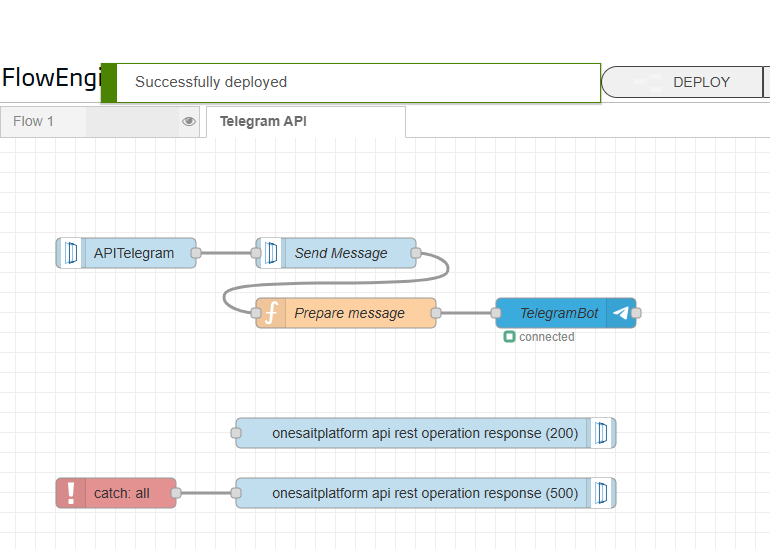Select the TelegramBot node

coord(558,313)
